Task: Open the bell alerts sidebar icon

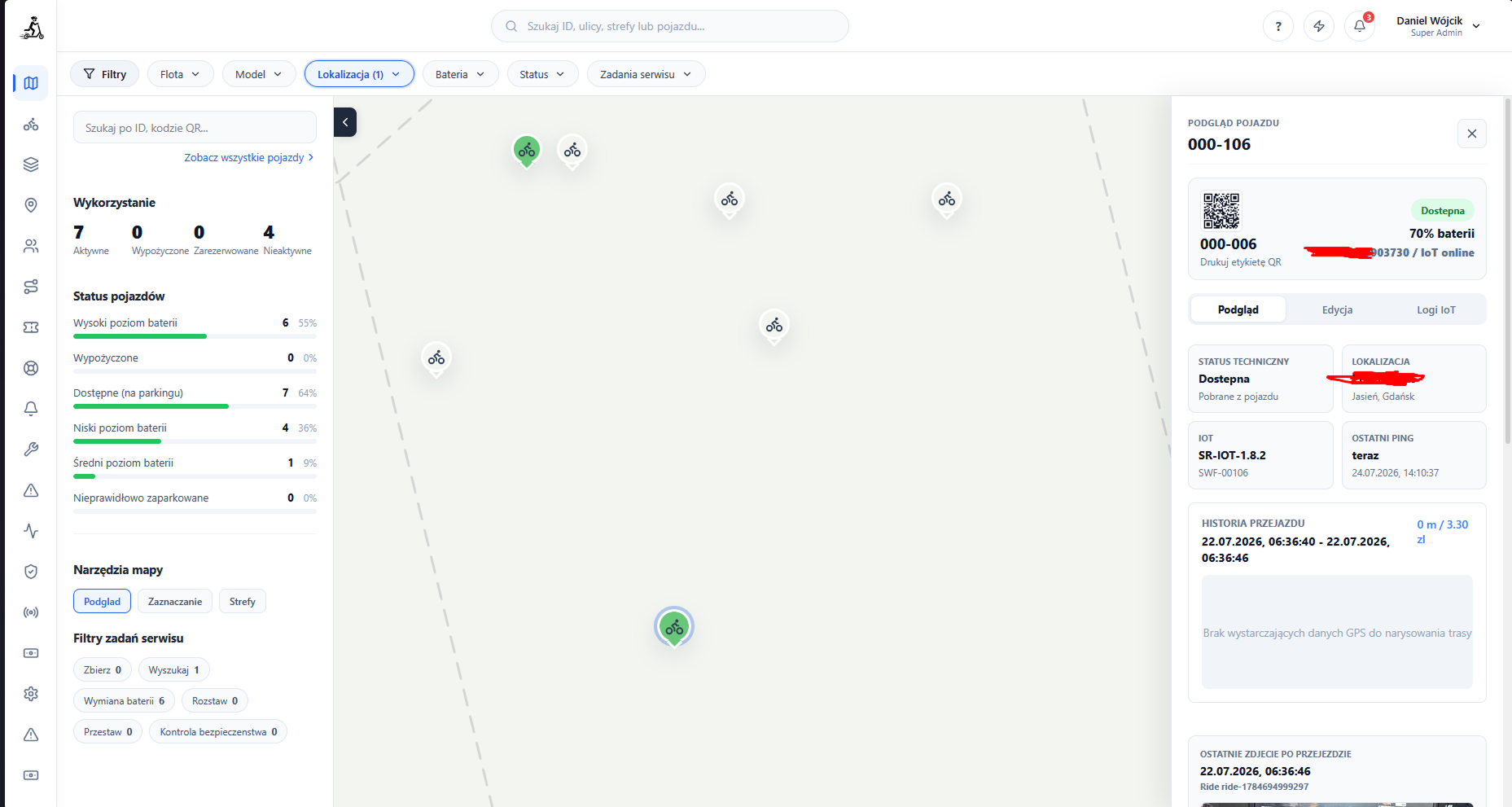Action: tap(31, 409)
